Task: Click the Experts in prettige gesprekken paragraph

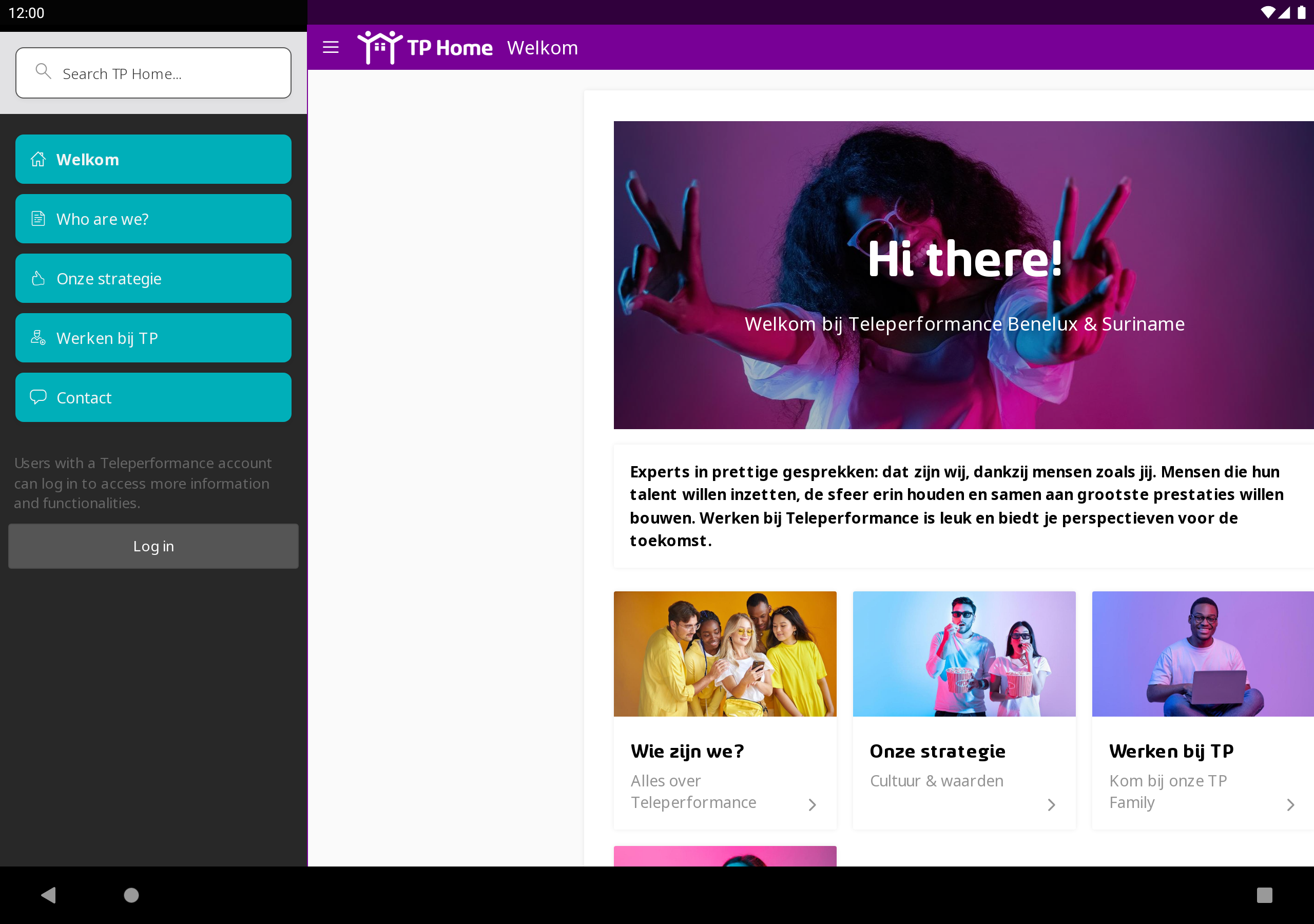Action: 957,506
